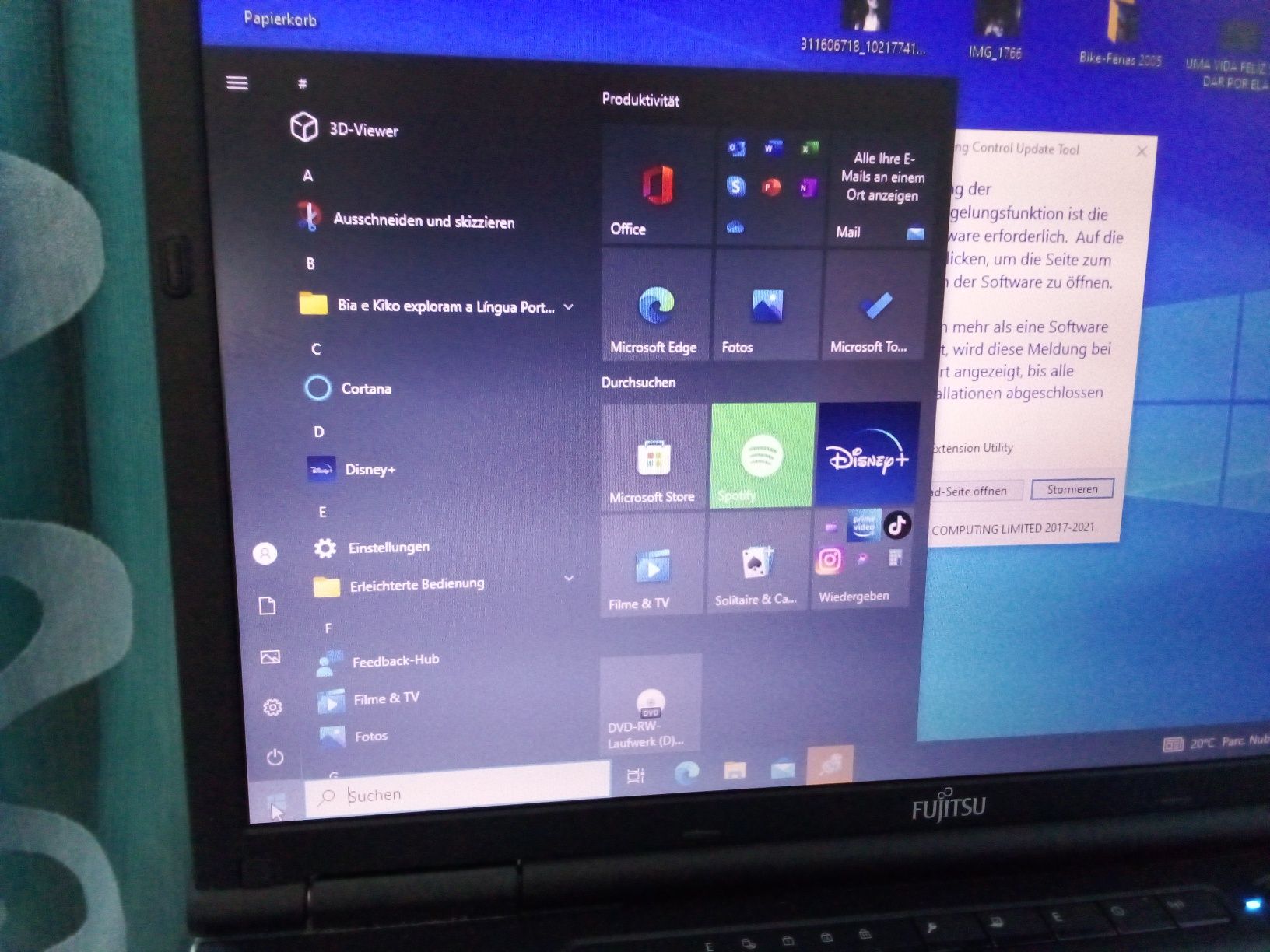Jump to letter E in app list
This screenshot has height=952, width=1270.
click(322, 512)
